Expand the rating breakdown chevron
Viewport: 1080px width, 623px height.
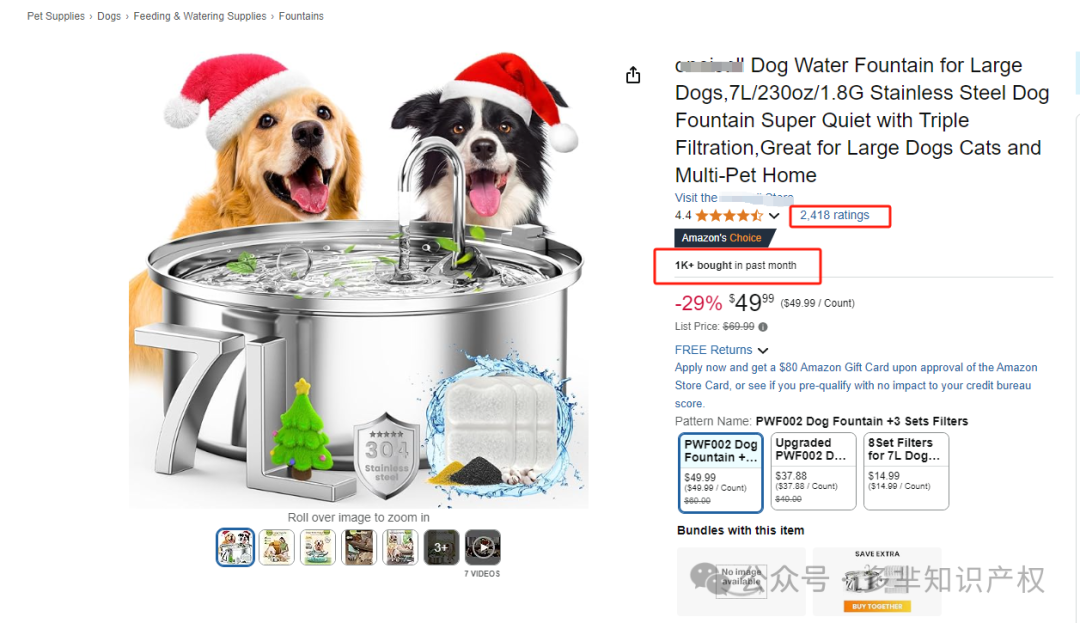tap(774, 216)
